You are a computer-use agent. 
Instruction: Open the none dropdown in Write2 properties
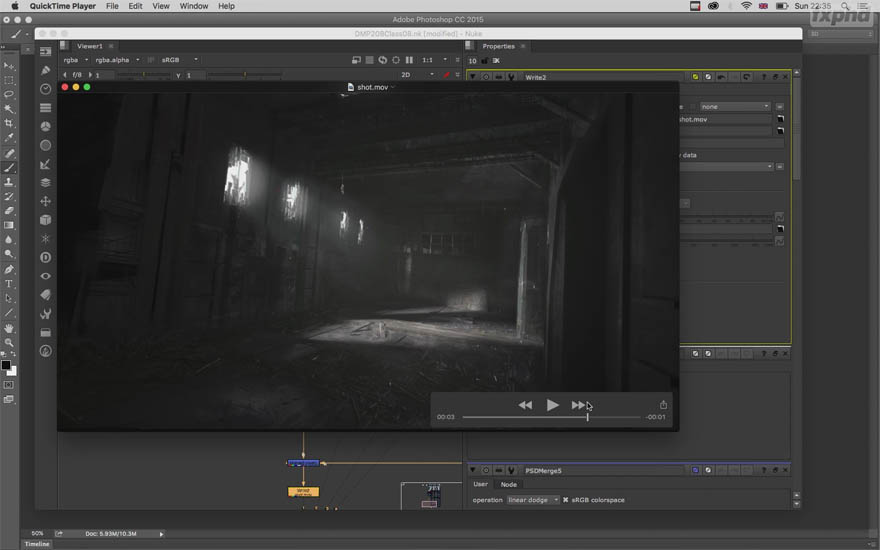tap(735, 107)
